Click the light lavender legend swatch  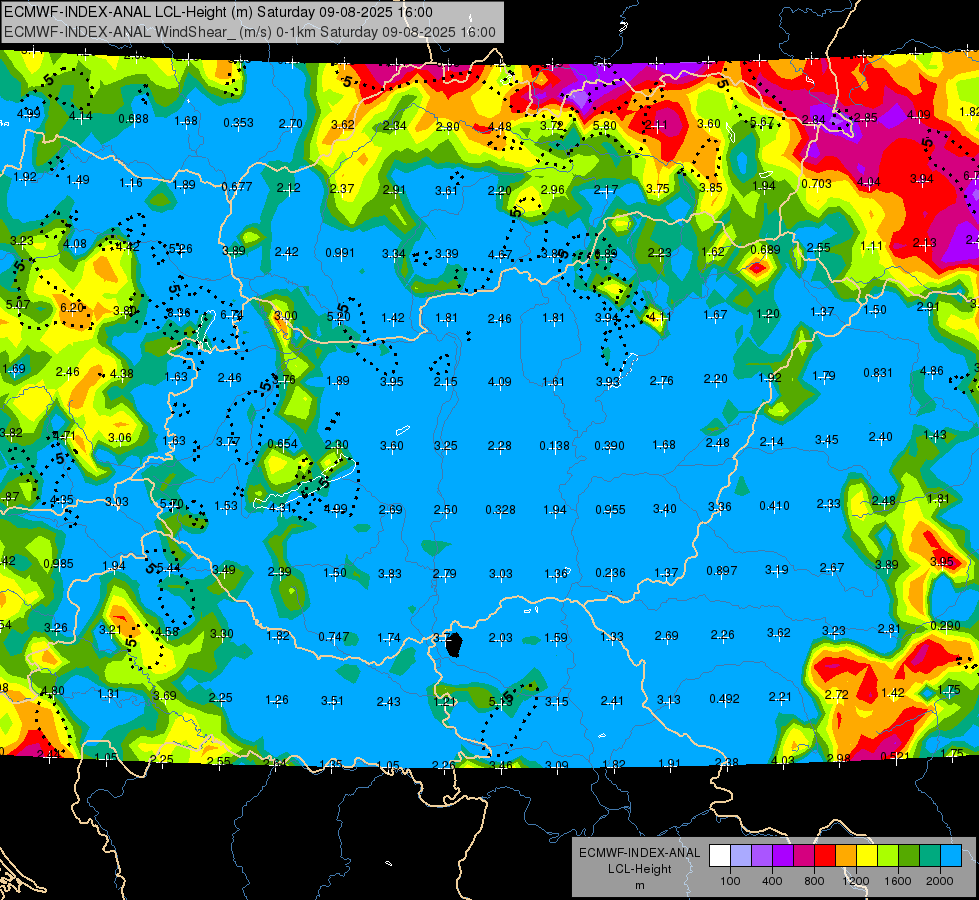click(741, 856)
